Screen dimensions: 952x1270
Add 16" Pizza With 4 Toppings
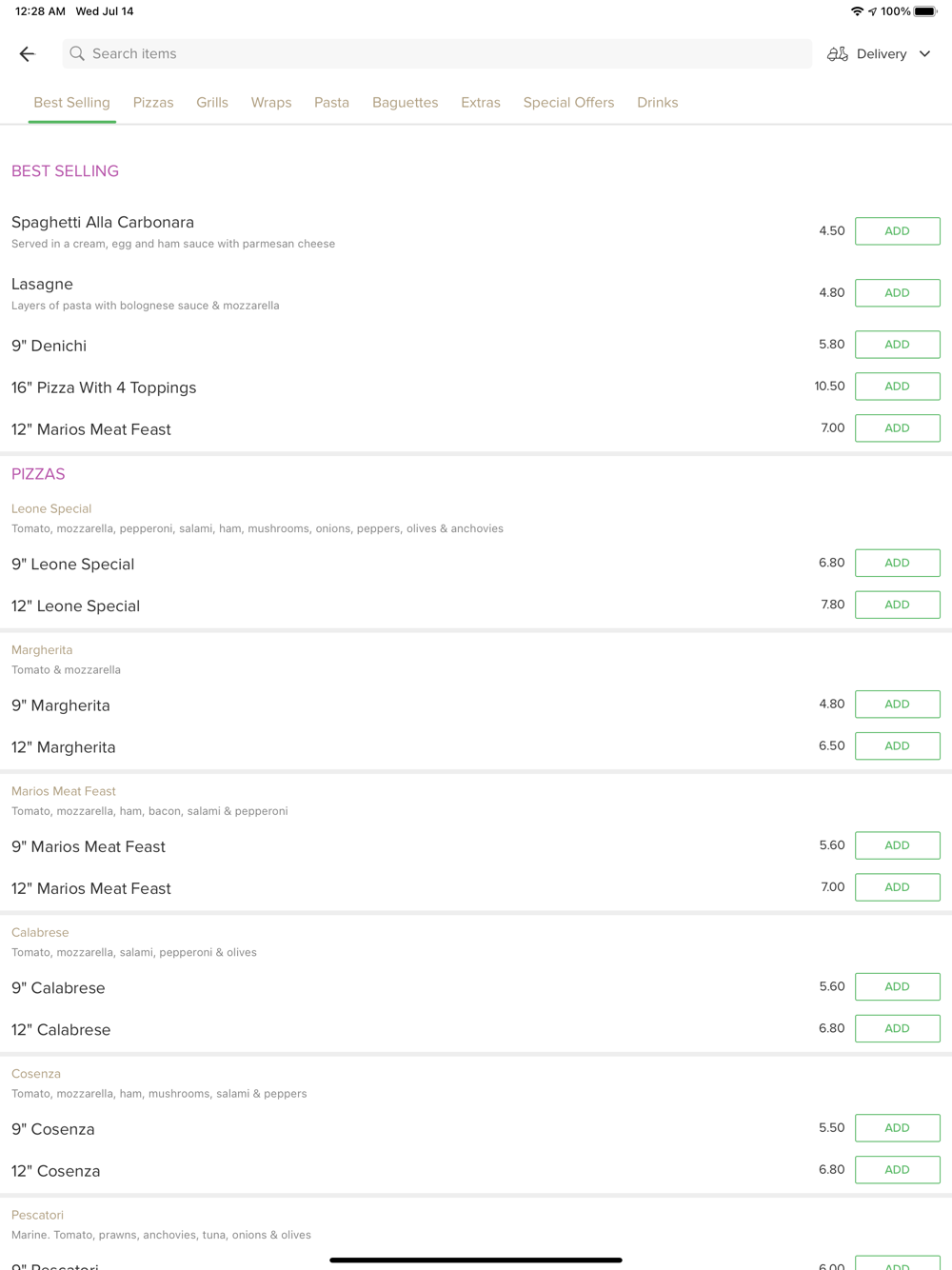coord(897,387)
